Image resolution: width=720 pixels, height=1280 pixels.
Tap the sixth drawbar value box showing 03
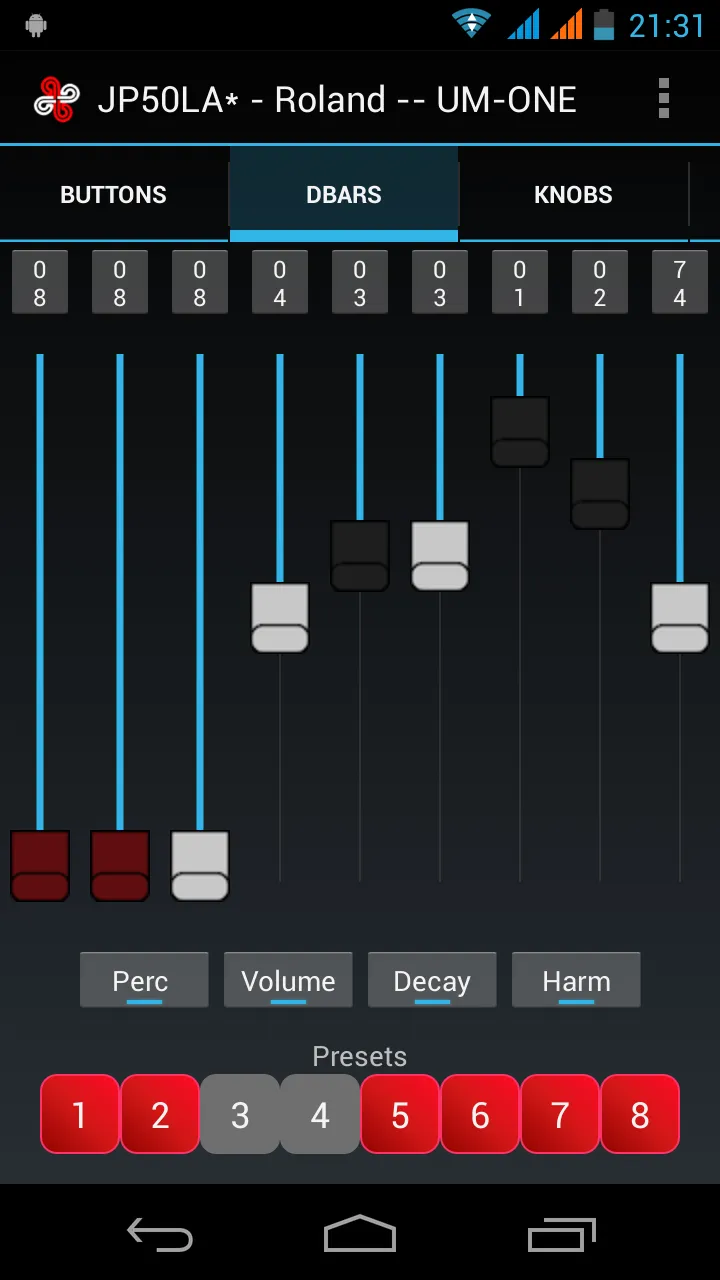point(440,283)
